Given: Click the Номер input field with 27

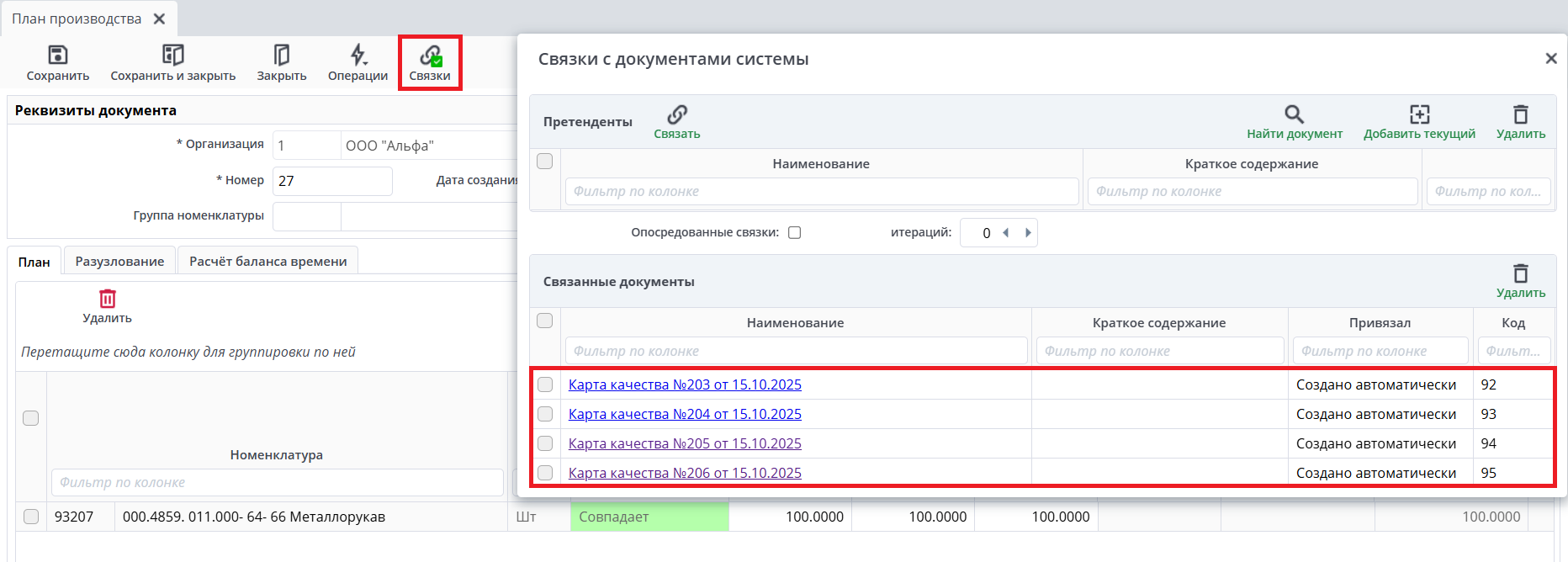Looking at the screenshot, I should click(x=332, y=181).
